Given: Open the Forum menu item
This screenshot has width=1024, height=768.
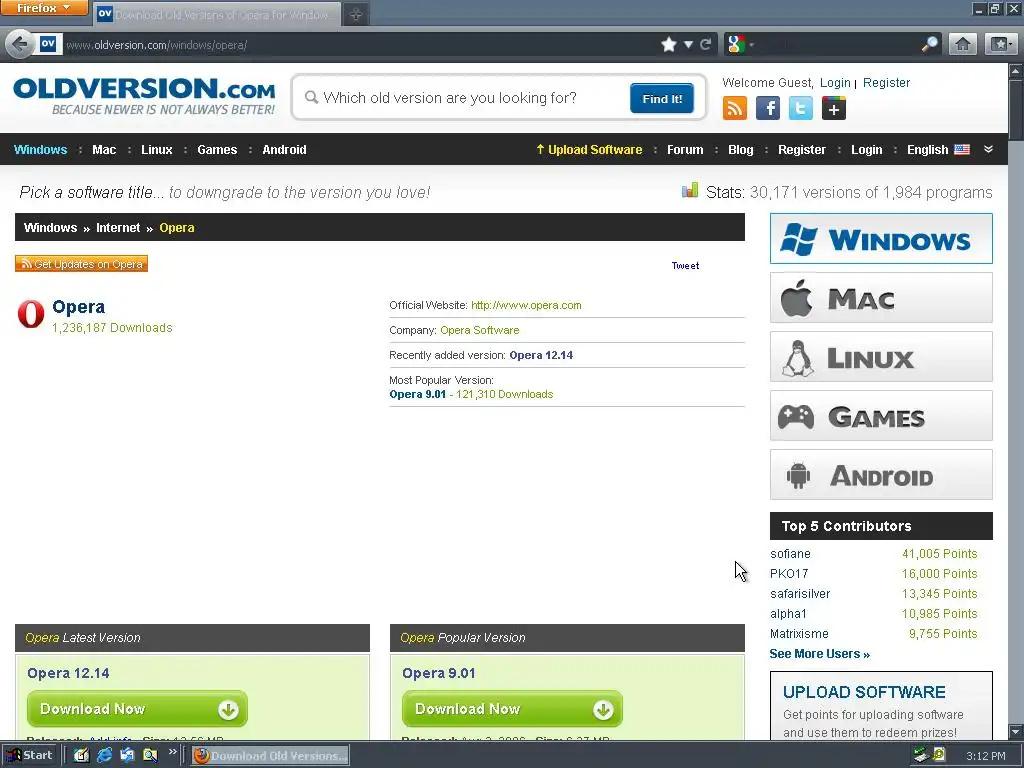Looking at the screenshot, I should (x=685, y=150).
